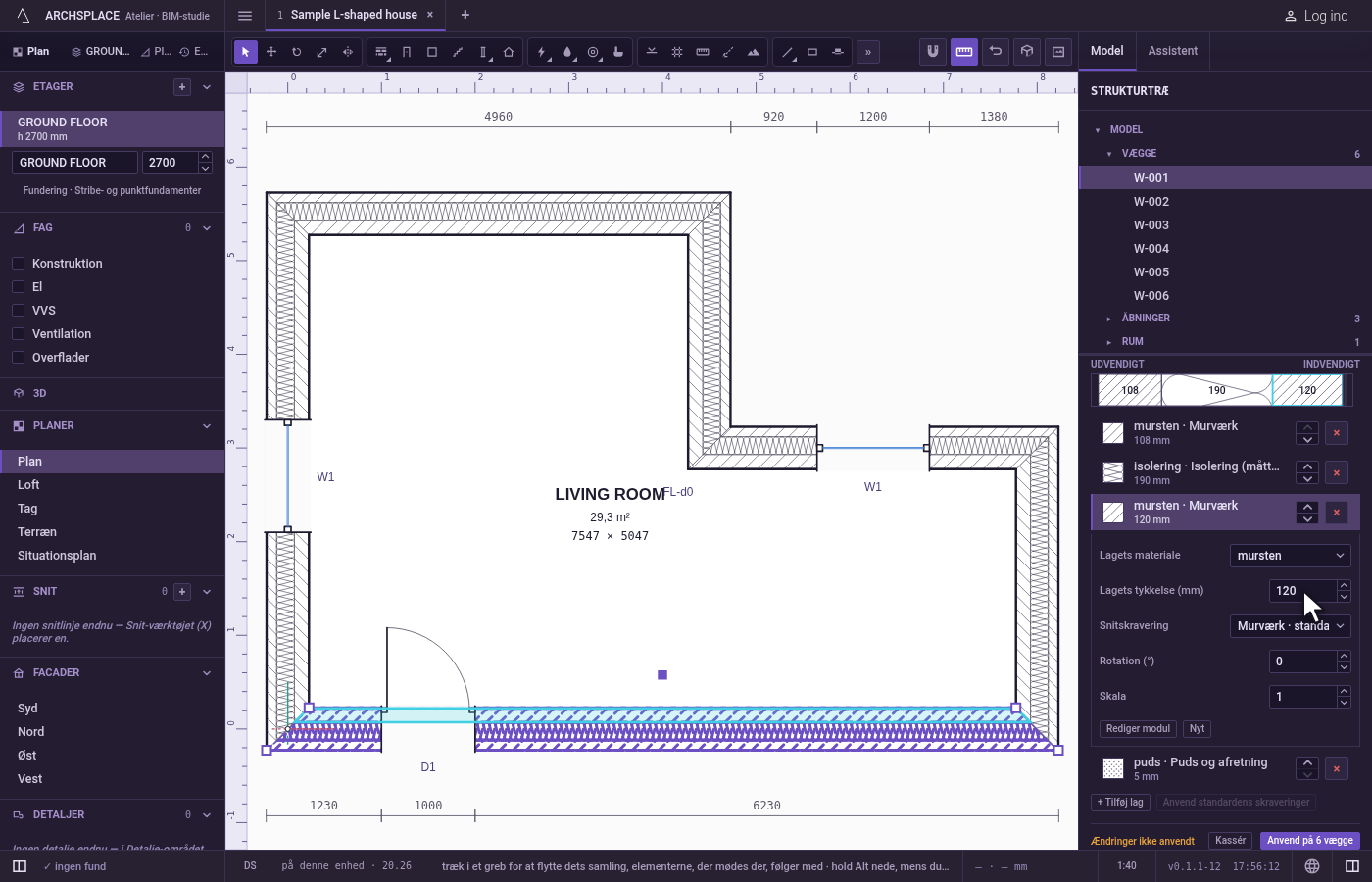Select the line drawing tool
Viewport: 1372px width, 882px height.
pos(787,52)
